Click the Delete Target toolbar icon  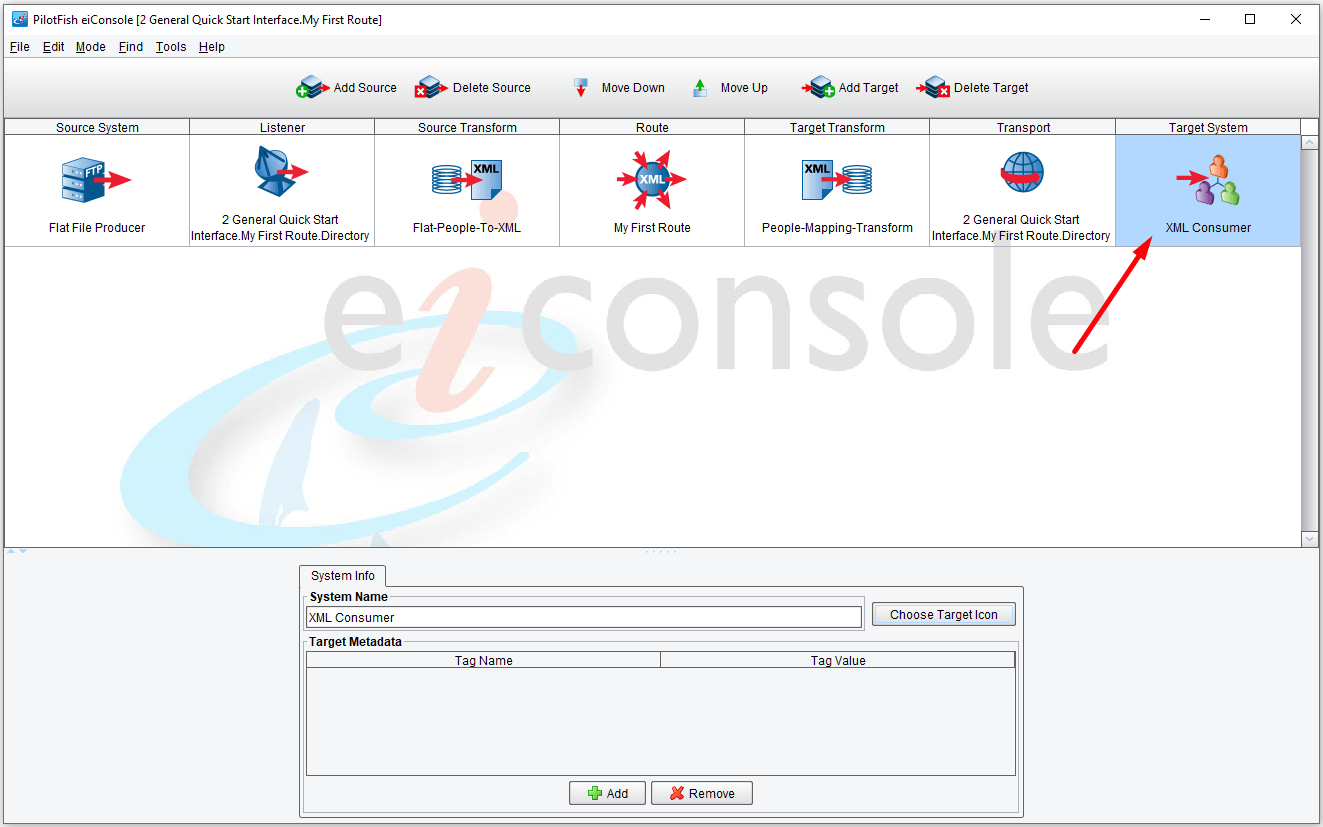coord(933,88)
